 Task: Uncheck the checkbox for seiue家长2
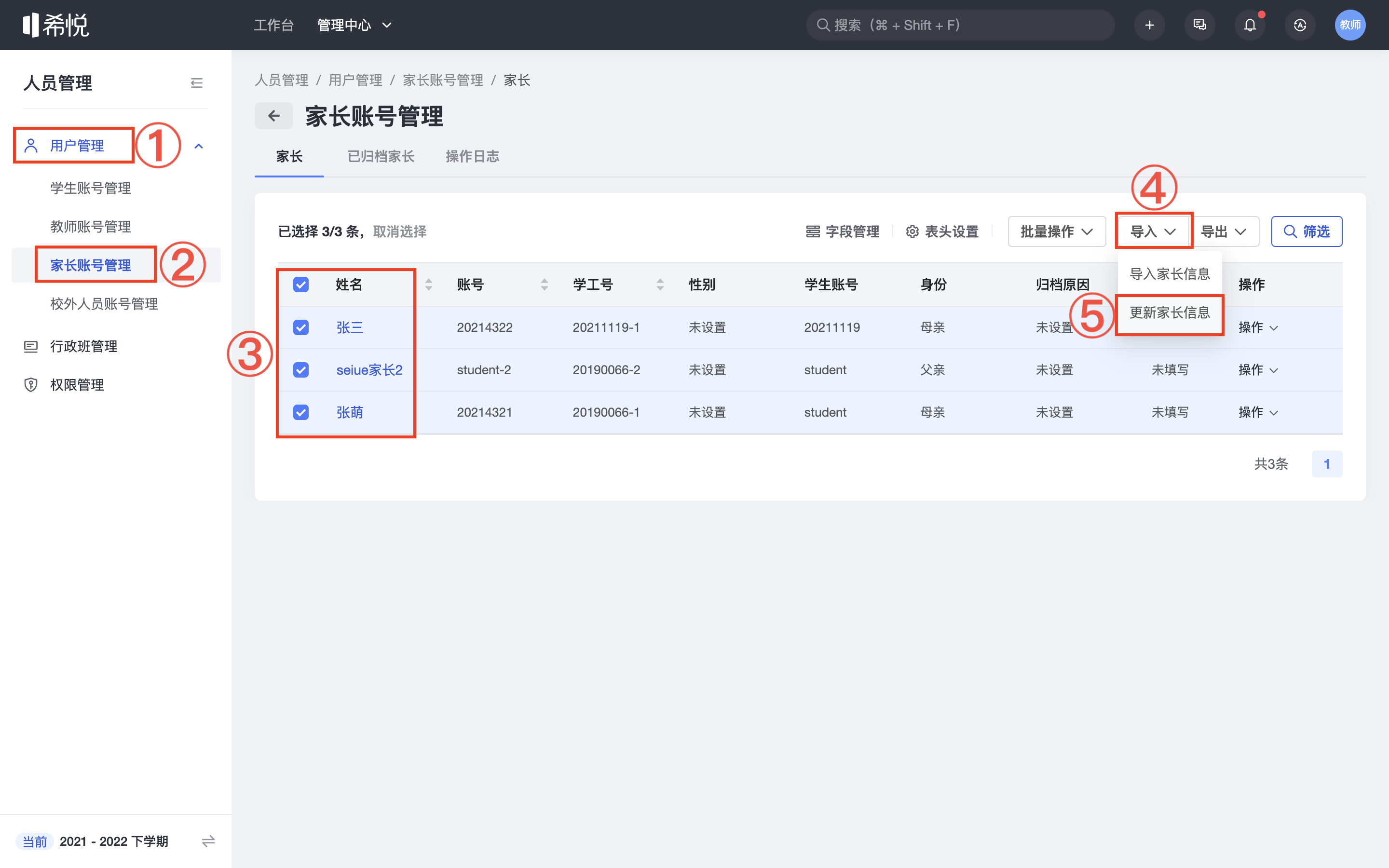[x=301, y=370]
